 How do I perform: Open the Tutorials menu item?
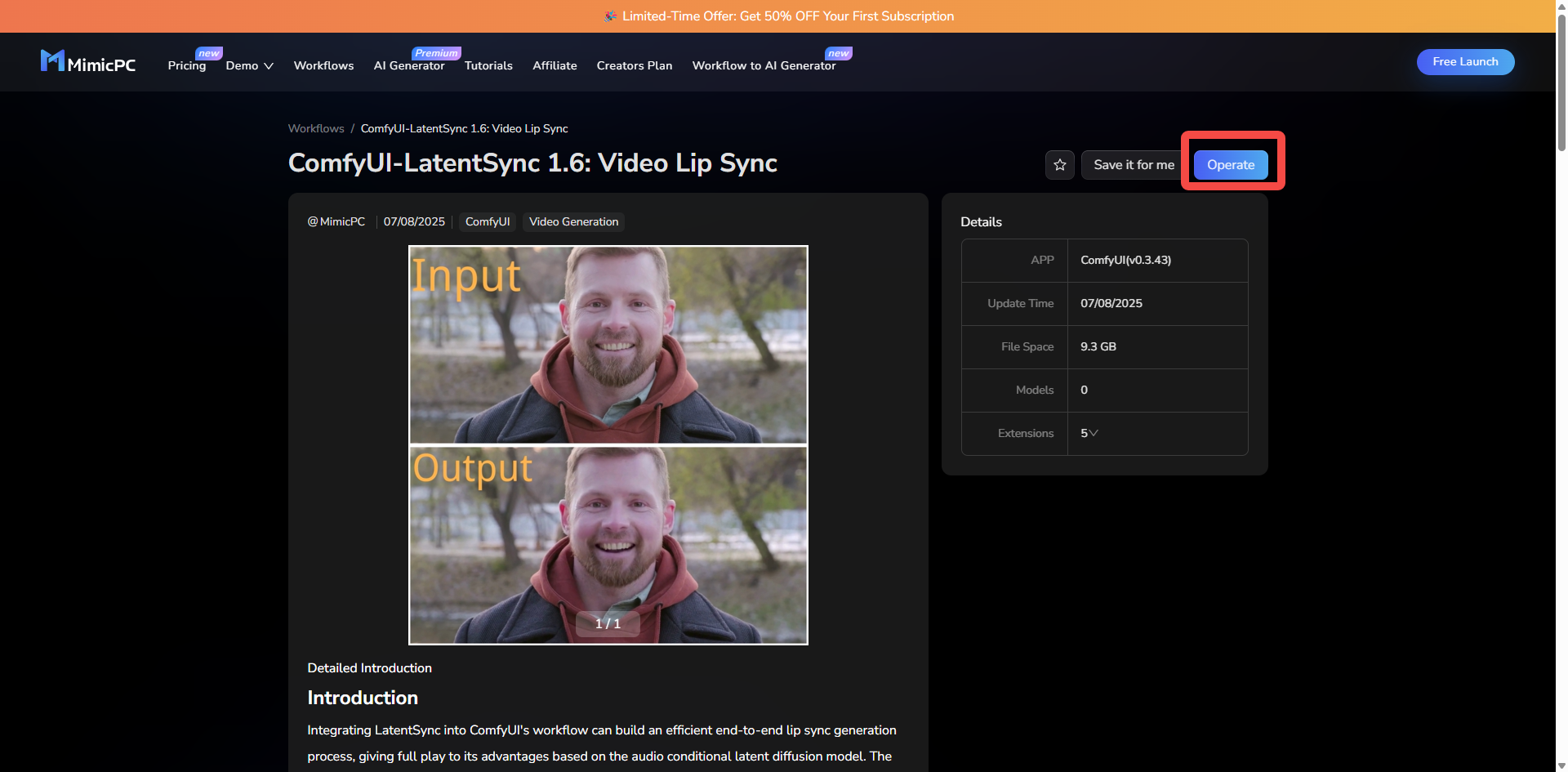coord(488,65)
